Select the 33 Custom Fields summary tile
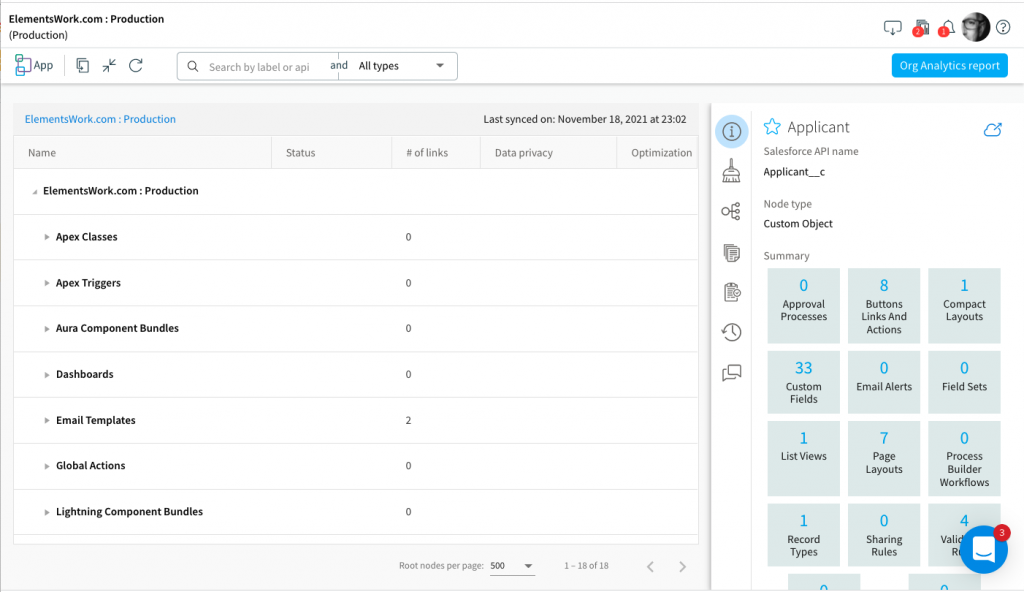Image resolution: width=1024 pixels, height=592 pixels. [803, 381]
